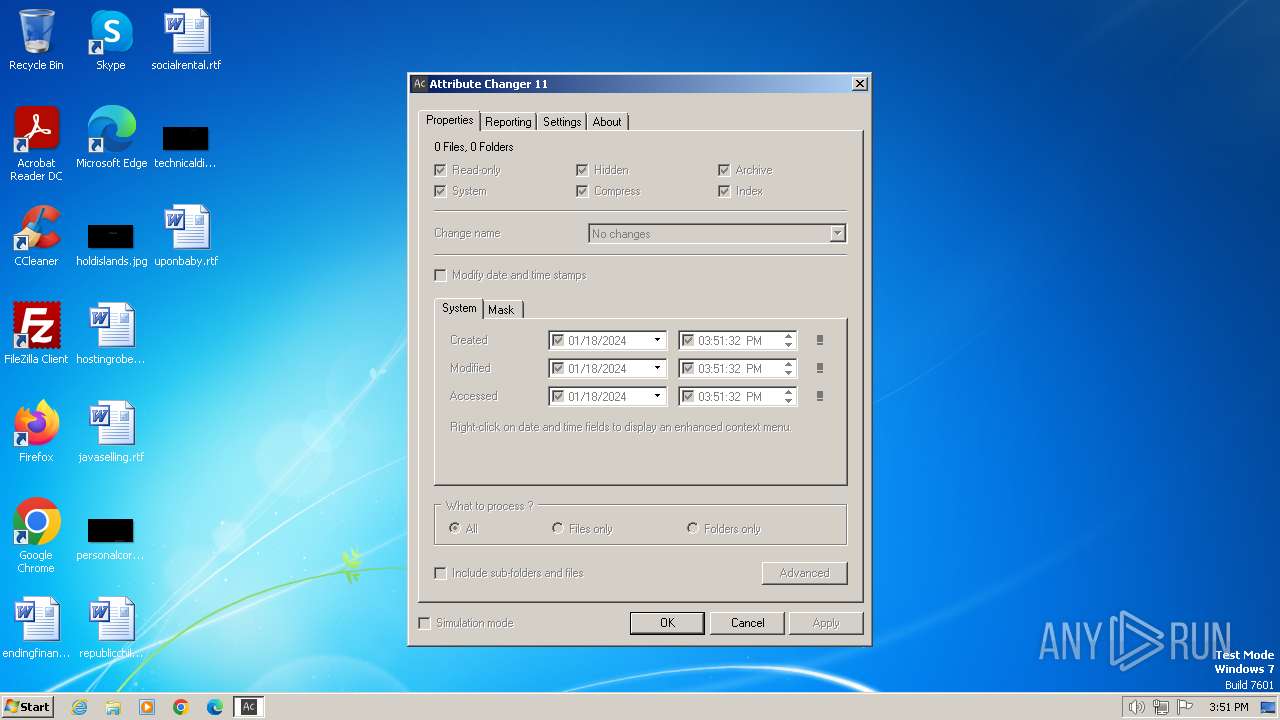This screenshot has width=1280, height=720.
Task: Select the System sub-tab
Action: (459, 308)
